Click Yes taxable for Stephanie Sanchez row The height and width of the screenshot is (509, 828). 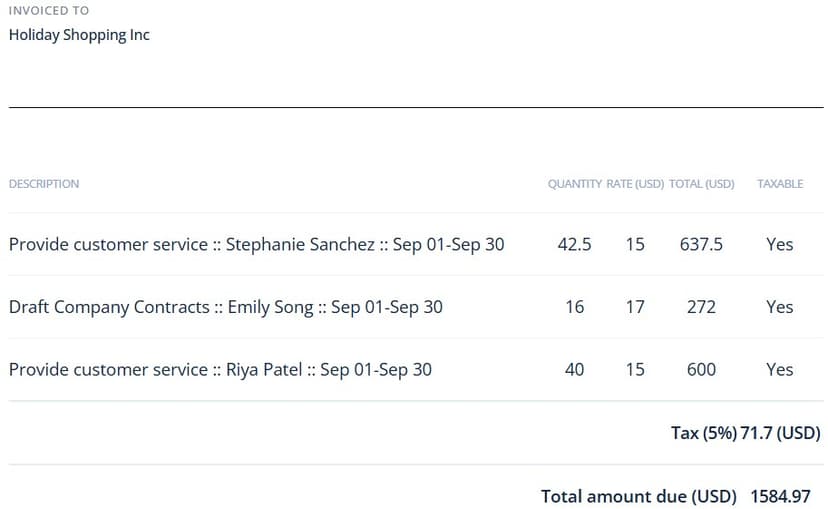pos(779,244)
